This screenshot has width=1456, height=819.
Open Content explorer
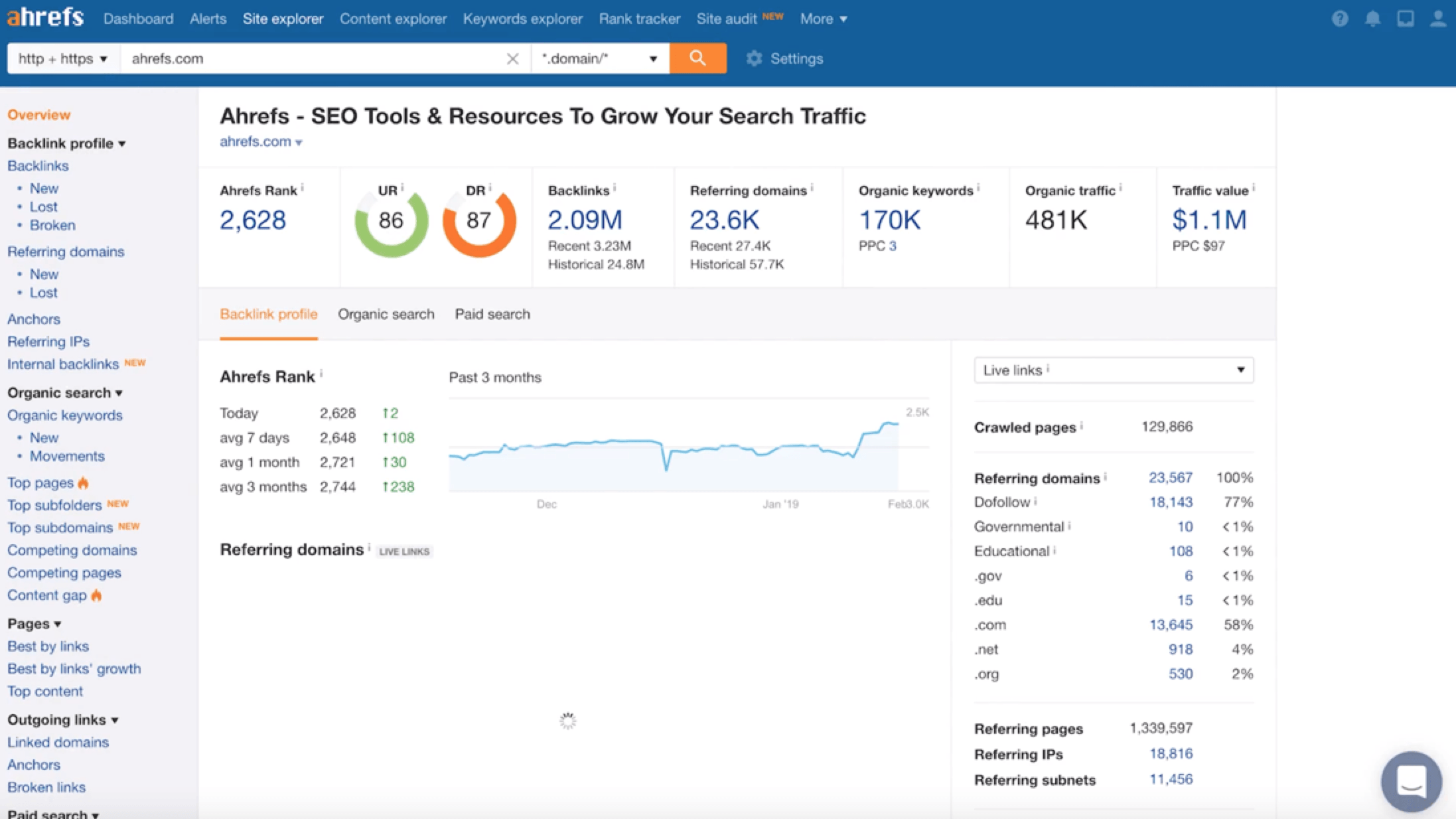393,19
